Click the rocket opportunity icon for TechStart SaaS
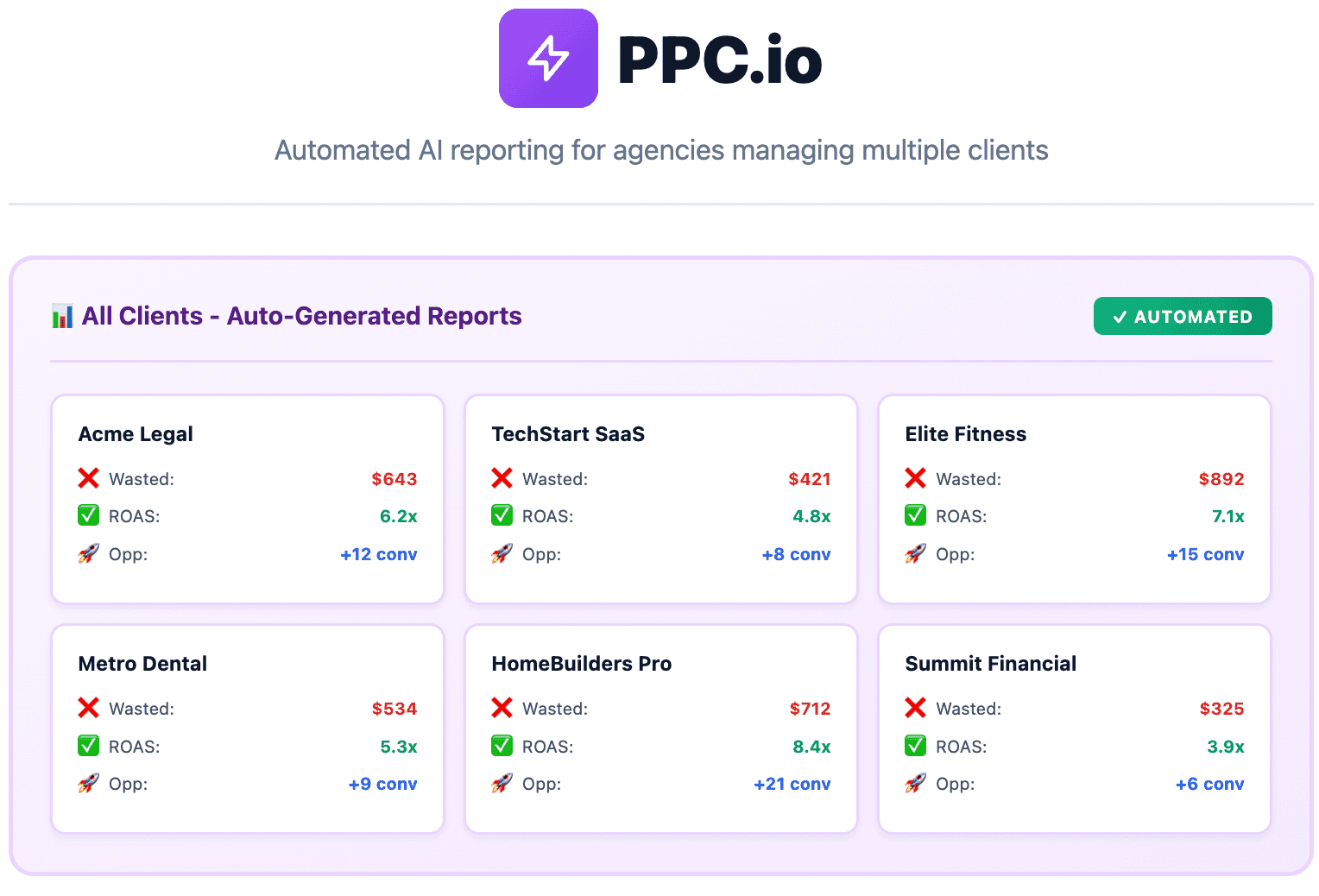1319x896 pixels. [502, 553]
